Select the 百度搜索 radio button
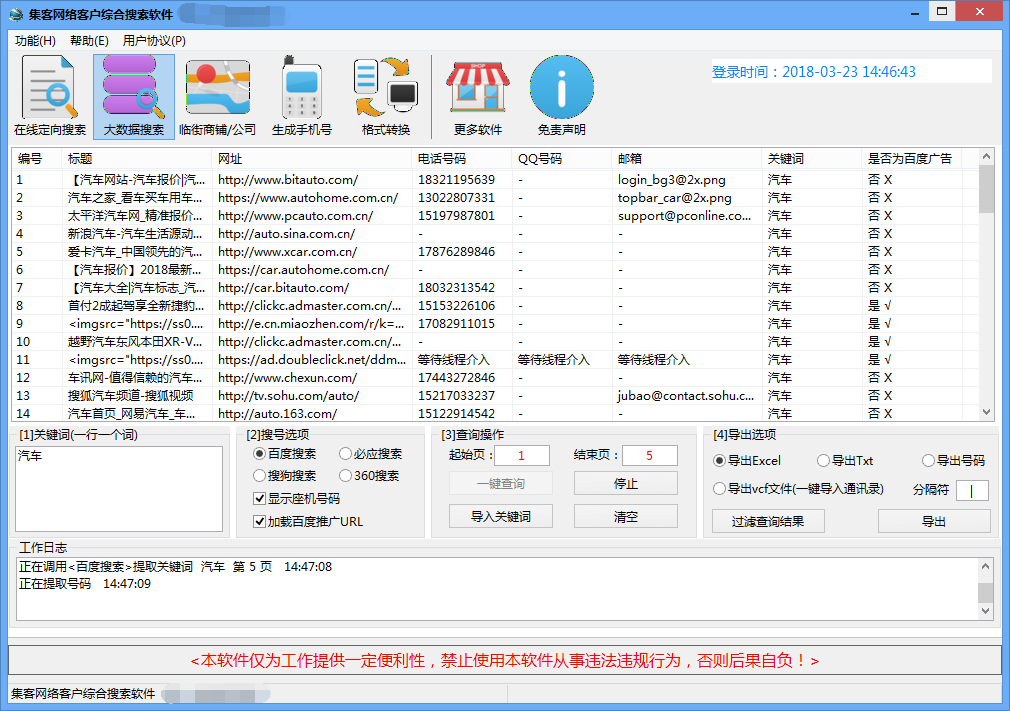Viewport: 1010px width, 711px height. click(285, 454)
